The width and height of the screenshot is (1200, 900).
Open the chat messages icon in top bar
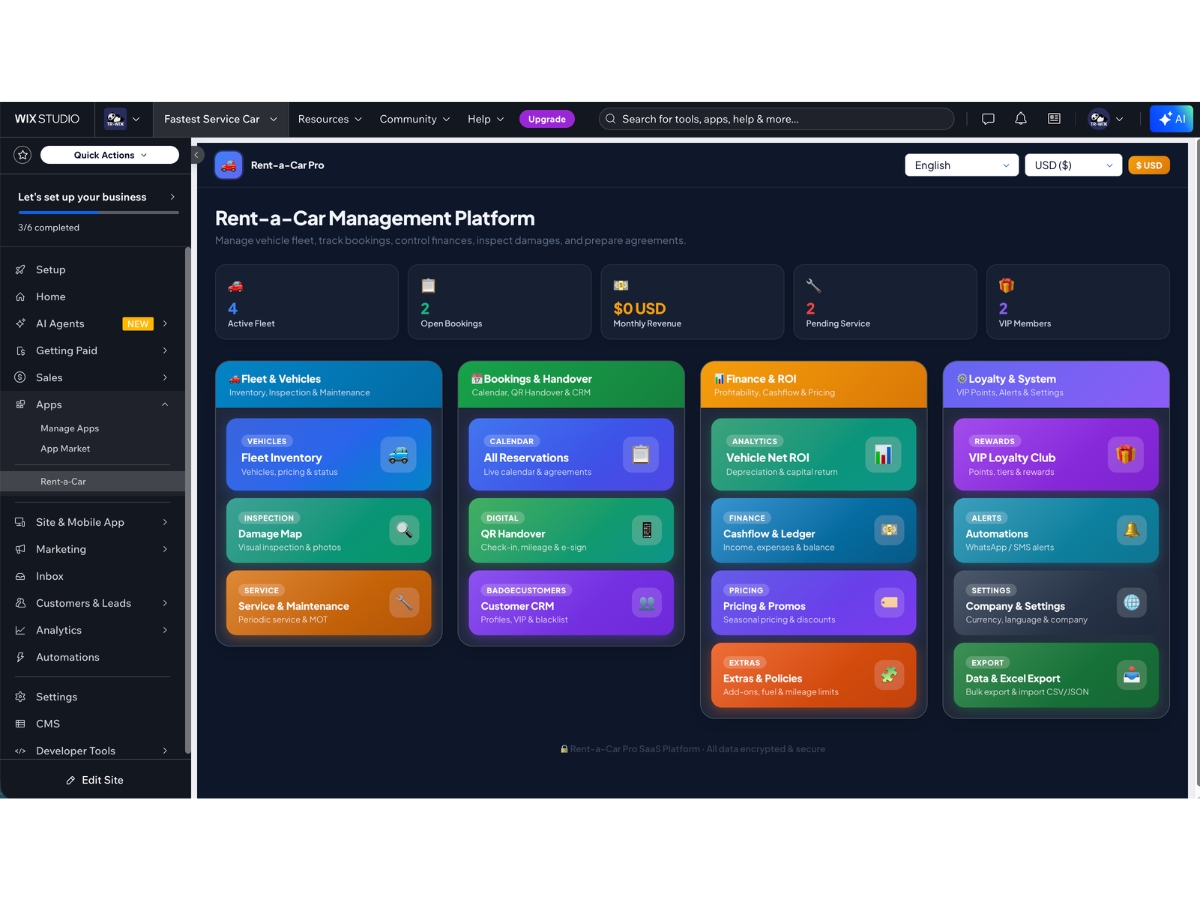click(x=988, y=119)
